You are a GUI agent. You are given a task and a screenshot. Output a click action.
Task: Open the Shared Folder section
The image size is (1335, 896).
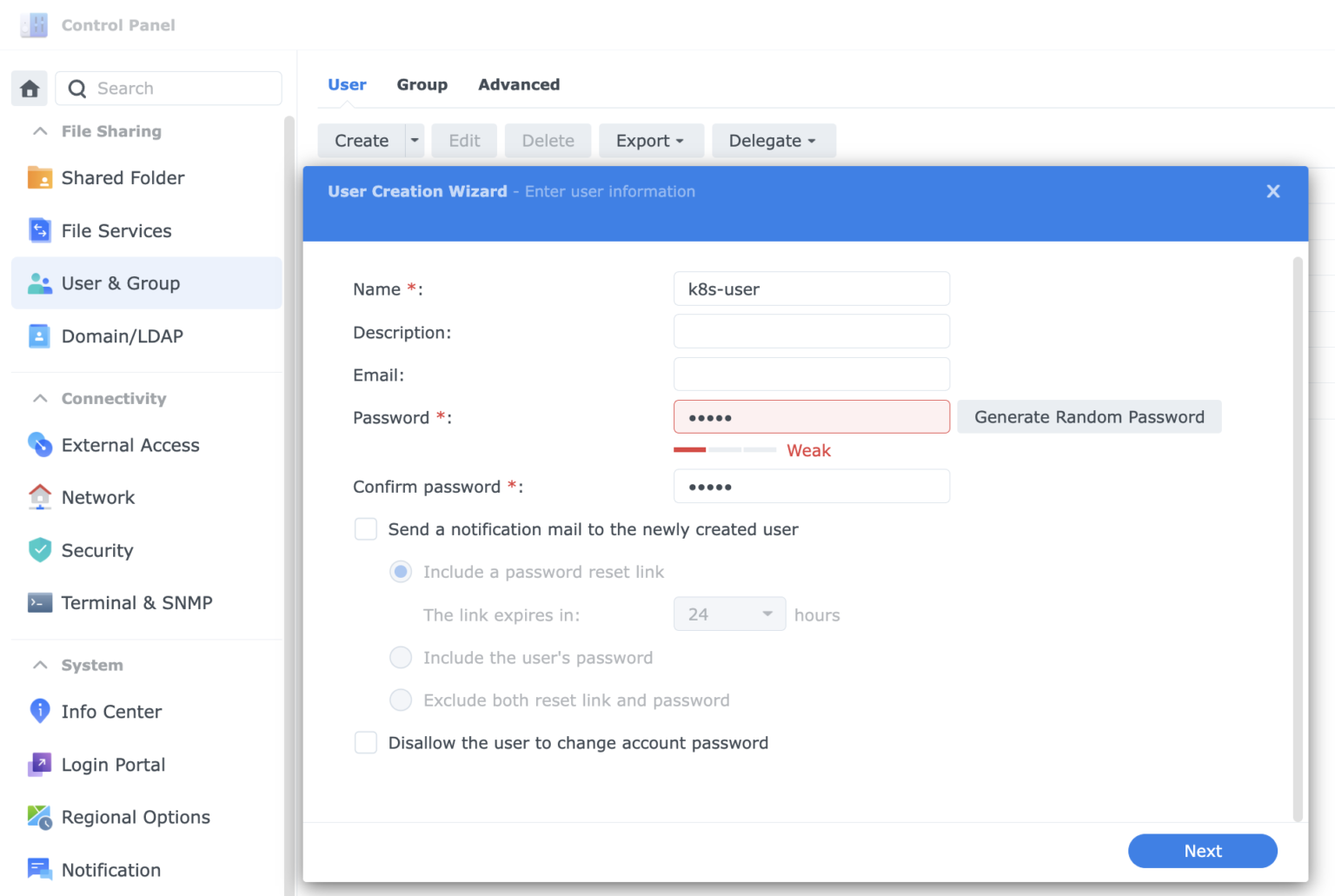point(123,177)
